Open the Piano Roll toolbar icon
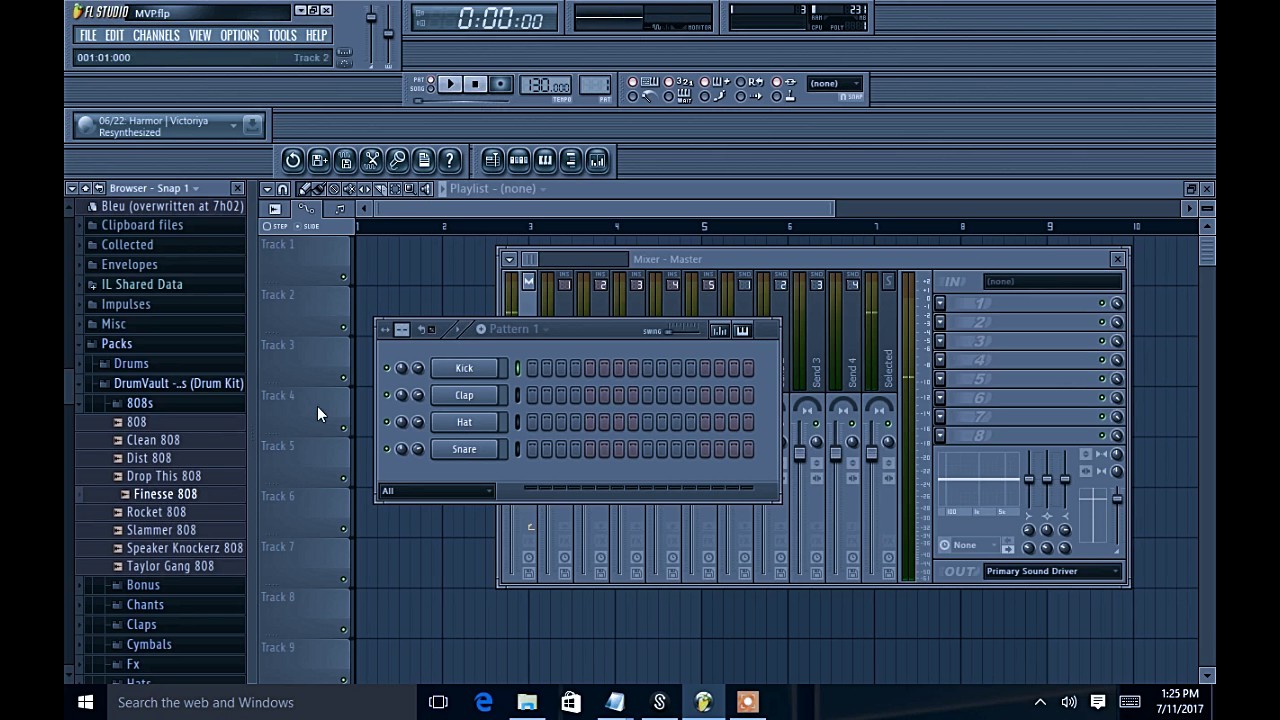Image resolution: width=1280 pixels, height=720 pixels. pyautogui.click(x=545, y=160)
